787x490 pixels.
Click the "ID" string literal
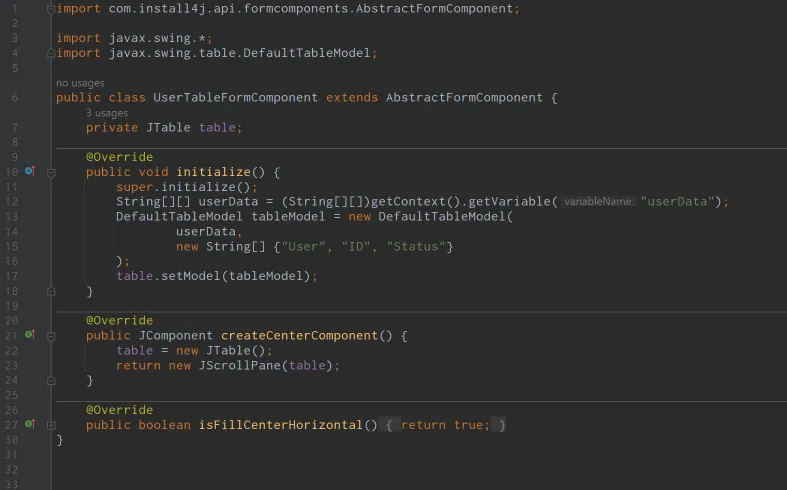[x=356, y=247]
